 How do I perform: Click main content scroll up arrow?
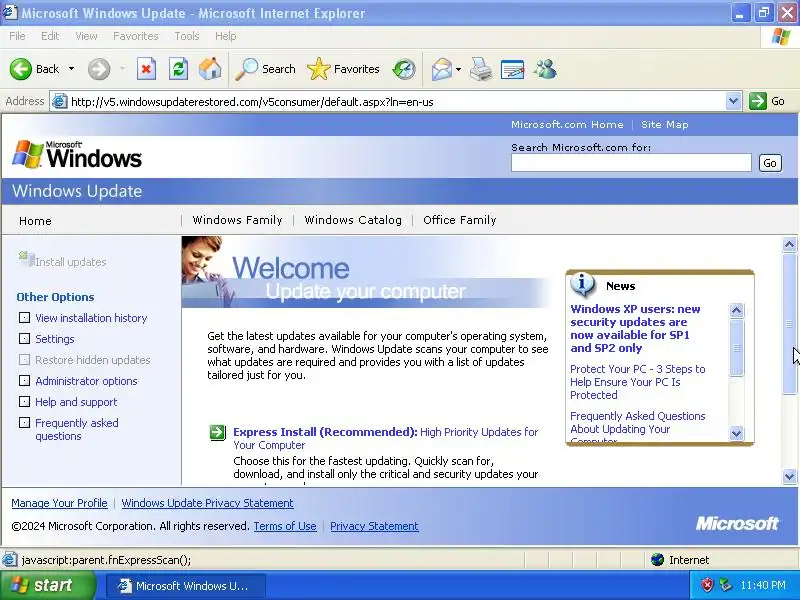point(789,244)
